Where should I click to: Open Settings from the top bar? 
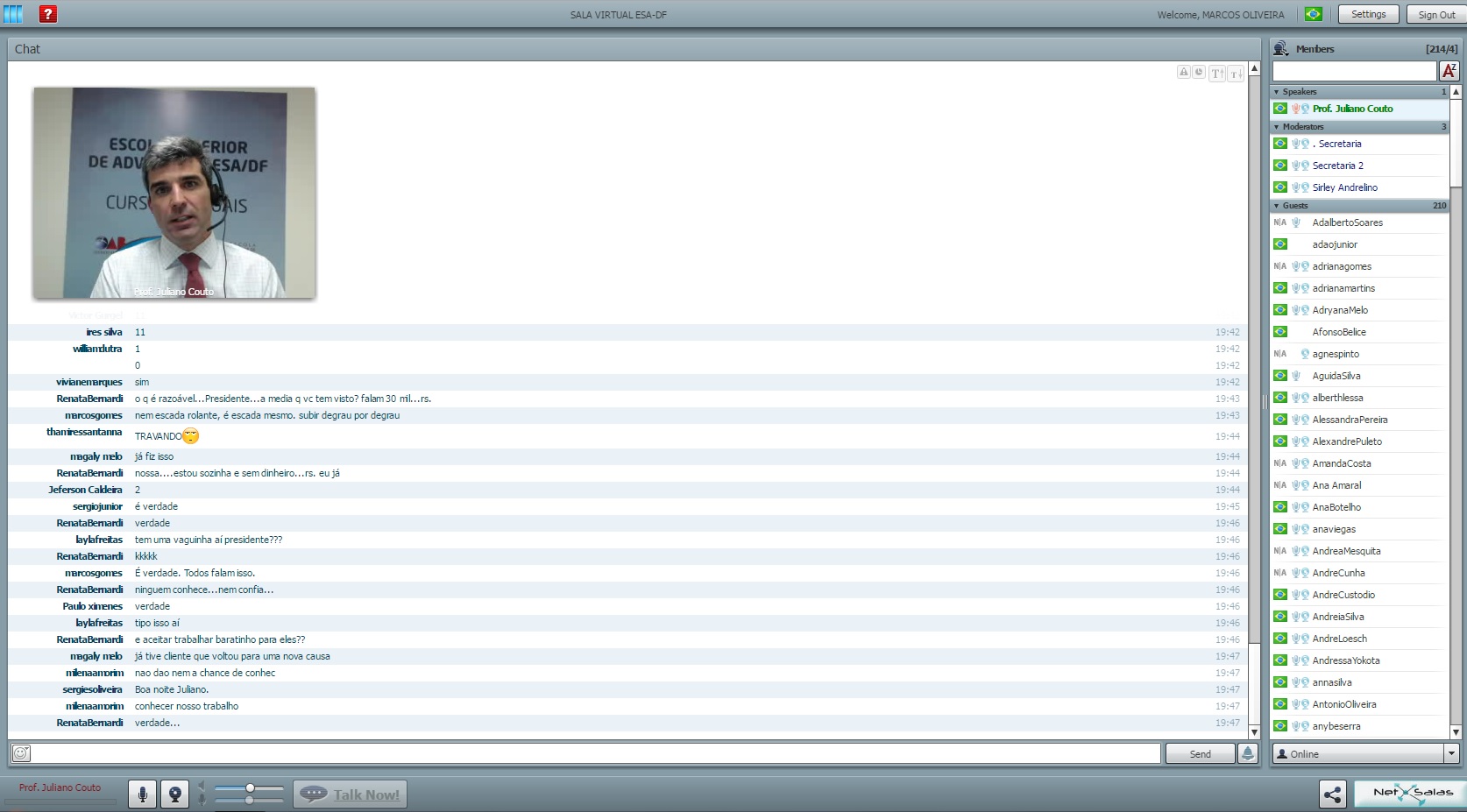tap(1368, 14)
